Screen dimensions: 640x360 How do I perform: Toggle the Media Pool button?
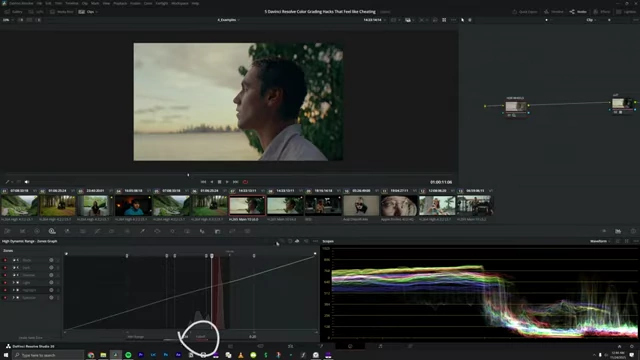62,12
